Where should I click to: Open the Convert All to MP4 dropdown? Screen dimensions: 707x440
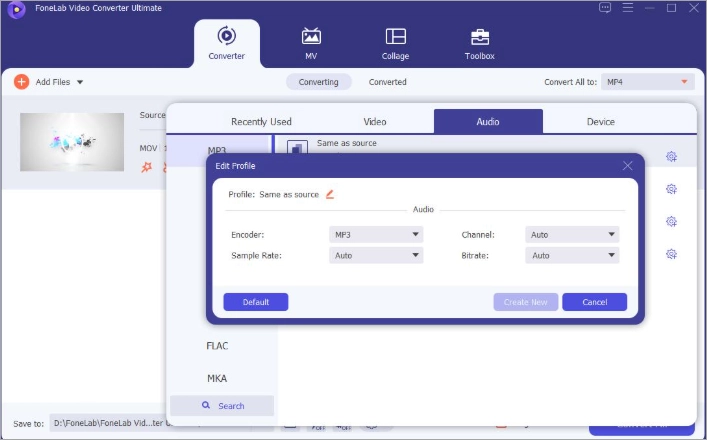(x=647, y=82)
